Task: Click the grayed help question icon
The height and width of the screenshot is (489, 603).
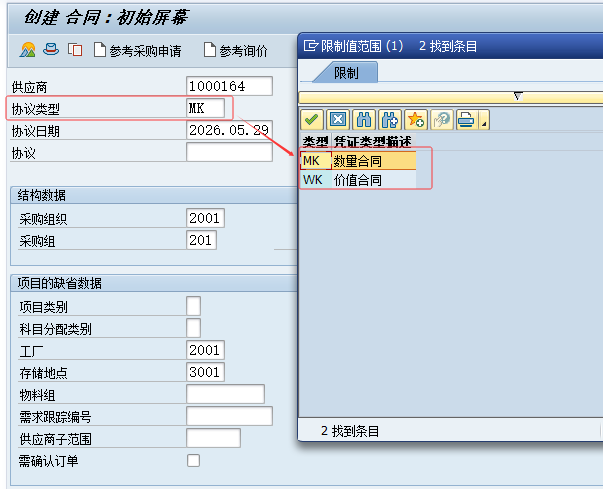Action: pos(441,120)
